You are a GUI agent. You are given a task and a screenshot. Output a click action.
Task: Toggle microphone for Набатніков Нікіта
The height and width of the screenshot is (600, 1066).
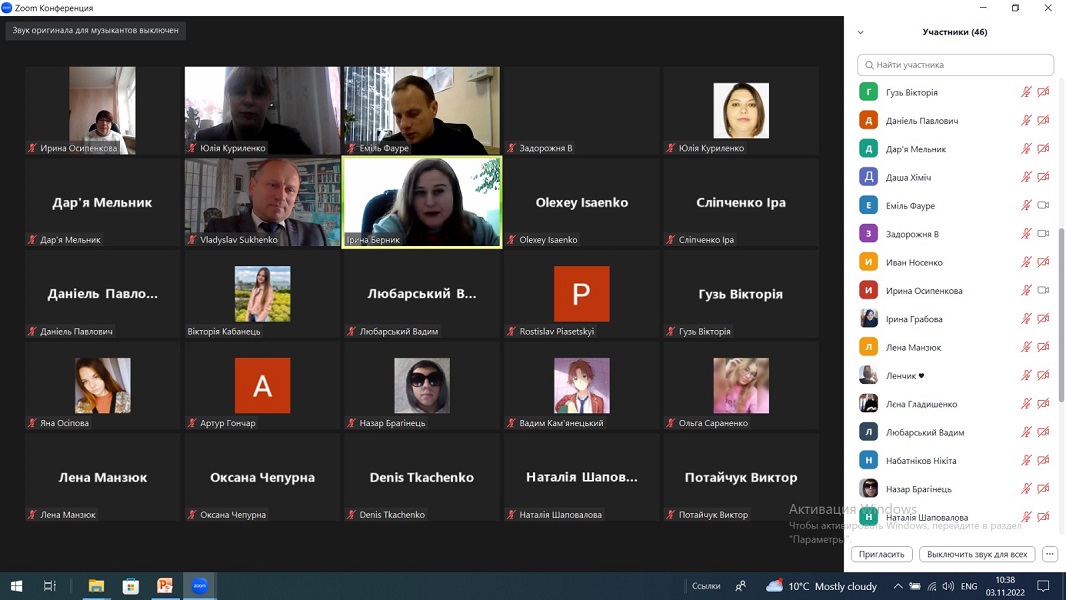[1026, 461]
